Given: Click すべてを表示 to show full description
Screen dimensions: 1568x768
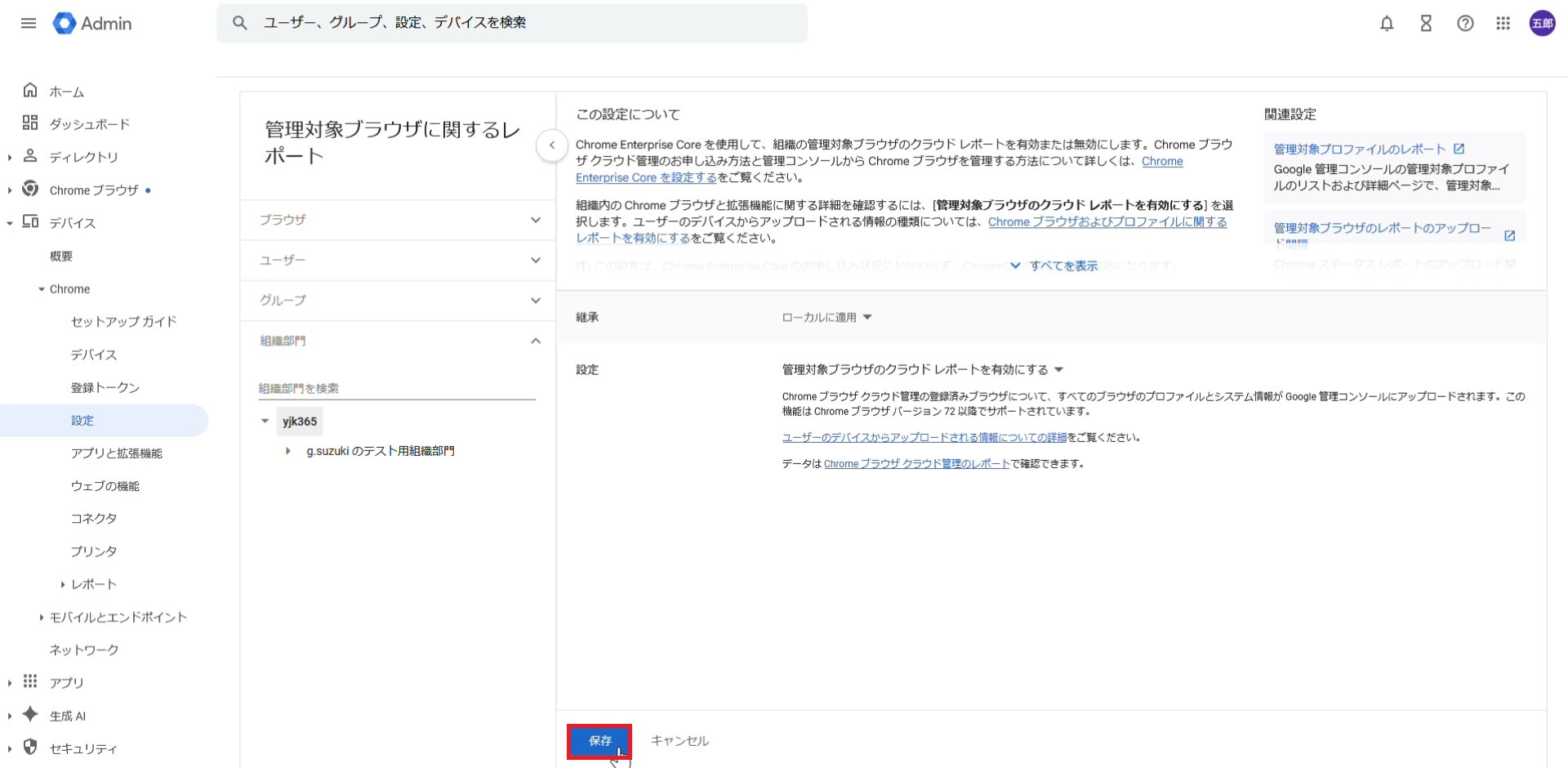Looking at the screenshot, I should coord(1062,266).
